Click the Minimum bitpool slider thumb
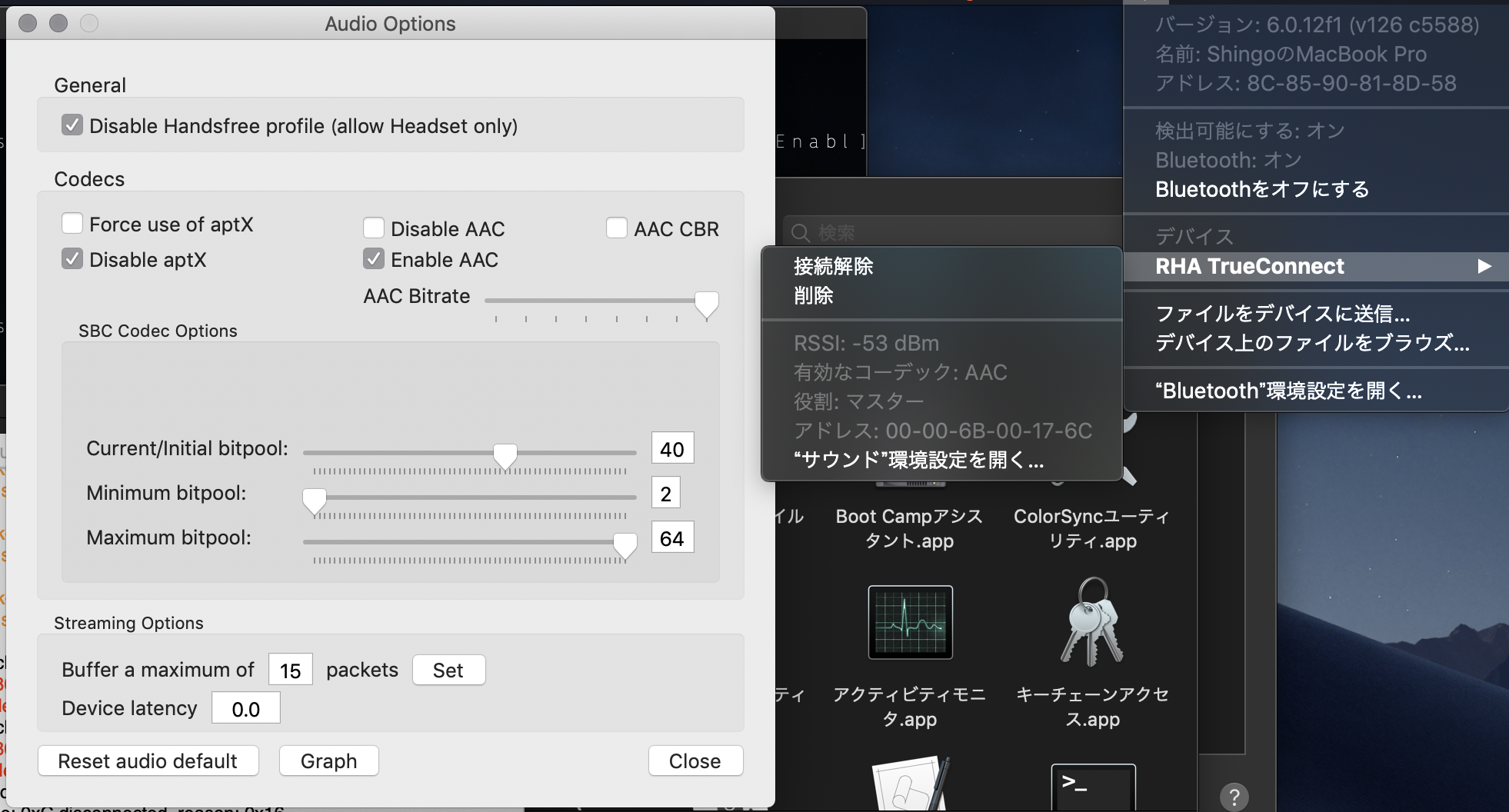The image size is (1509, 812). point(315,501)
